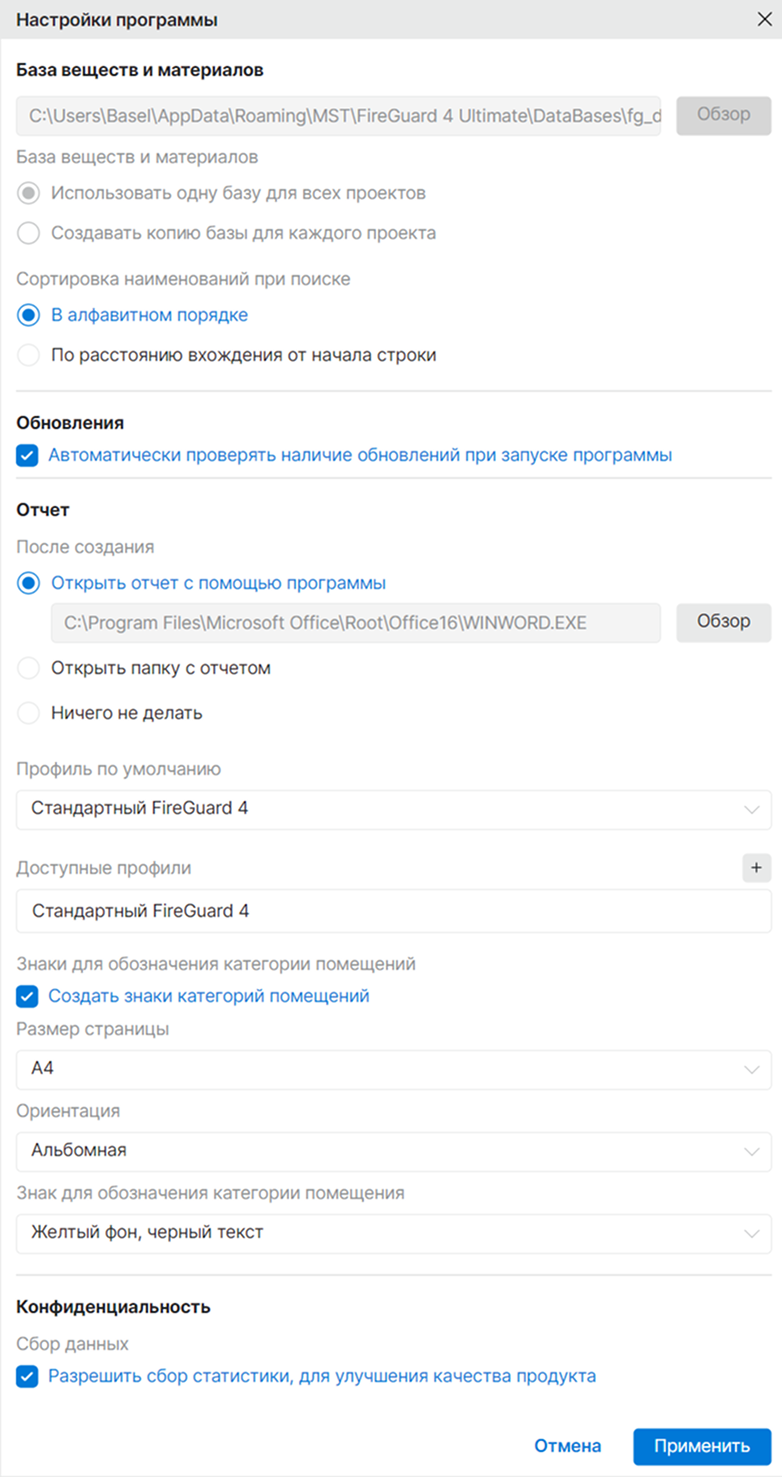This screenshot has width=782, height=1477.
Task: Expand the Желтый фон, черный текст dropdown
Action: 394,1233
